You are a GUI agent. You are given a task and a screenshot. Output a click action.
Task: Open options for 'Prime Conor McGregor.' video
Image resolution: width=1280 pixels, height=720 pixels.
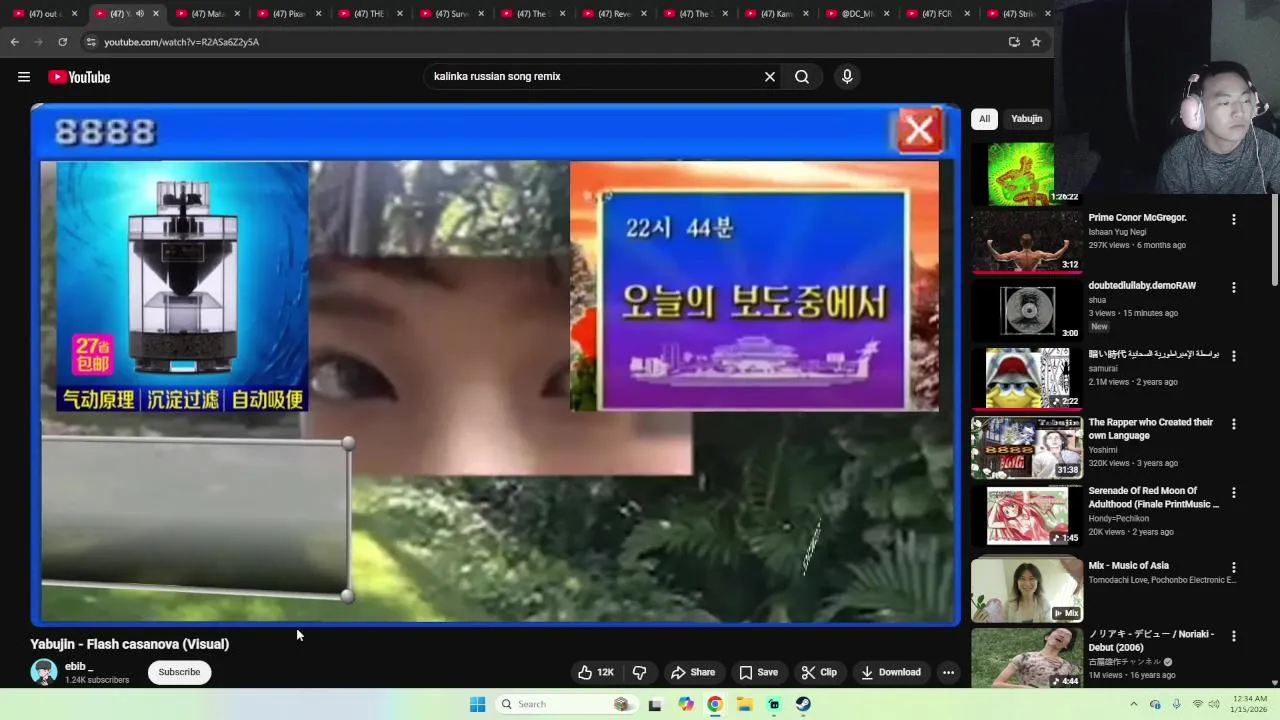(x=1233, y=219)
